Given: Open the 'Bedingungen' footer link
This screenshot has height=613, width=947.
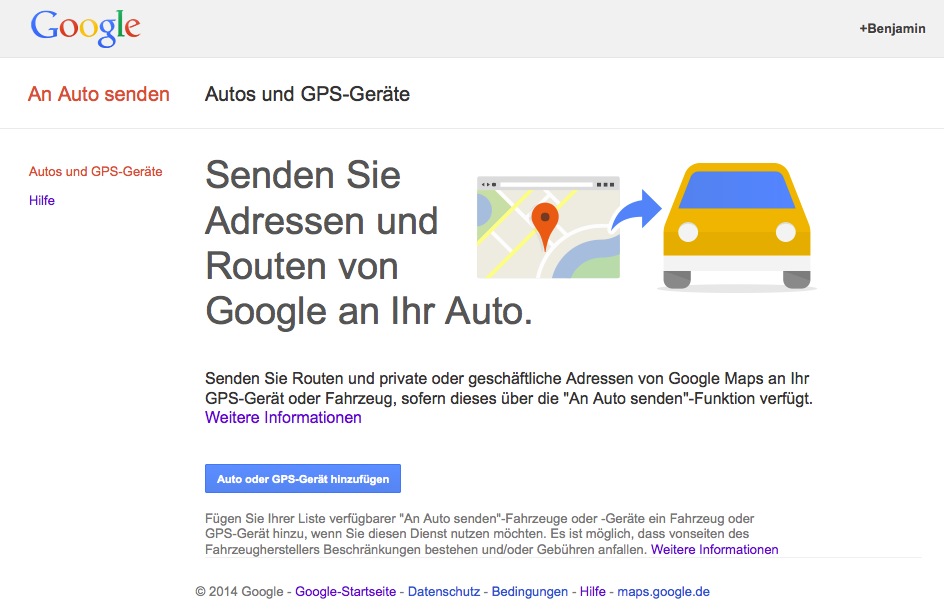Looking at the screenshot, I should click(529, 592).
